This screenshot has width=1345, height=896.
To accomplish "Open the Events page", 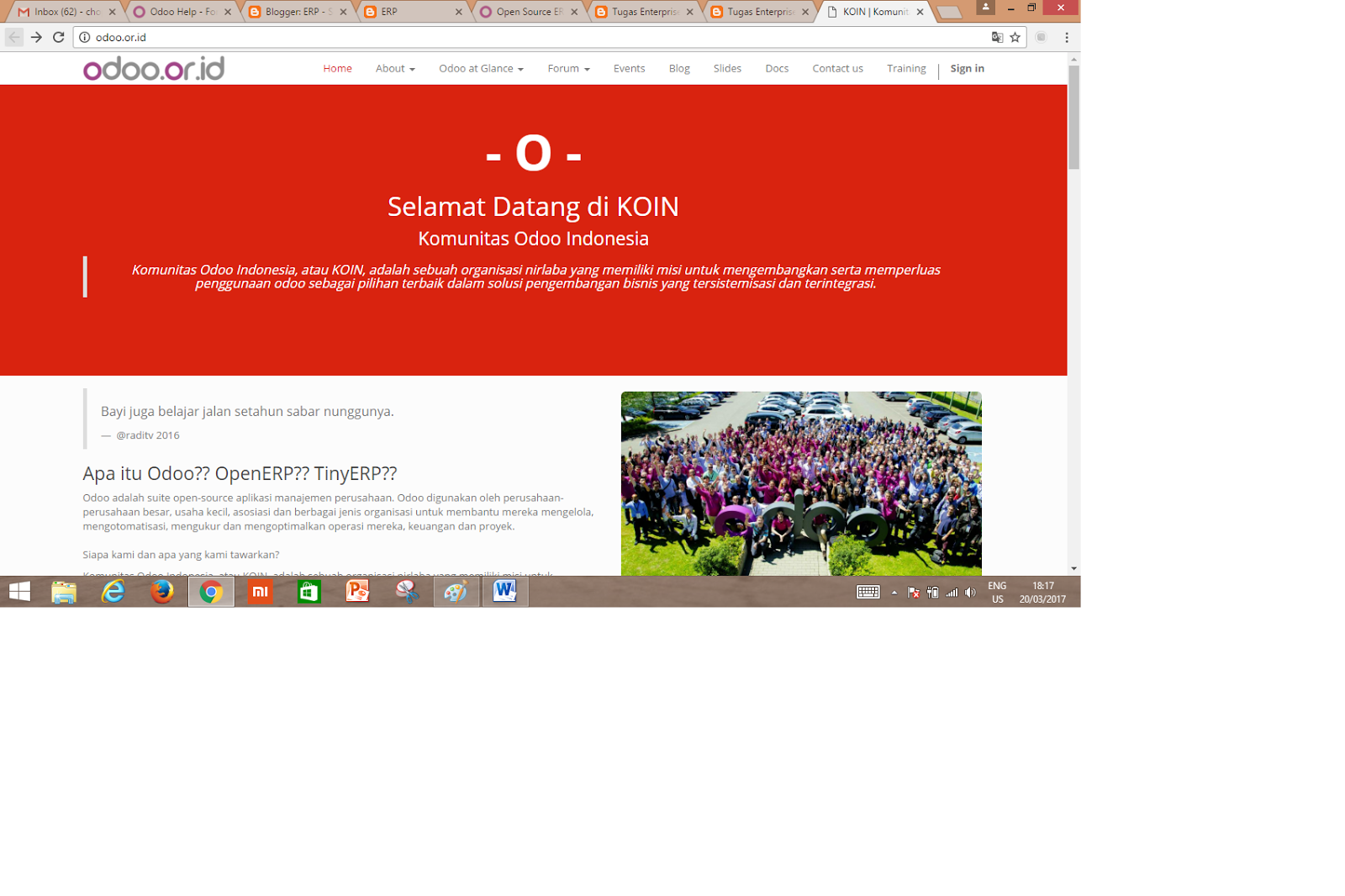I will (629, 69).
